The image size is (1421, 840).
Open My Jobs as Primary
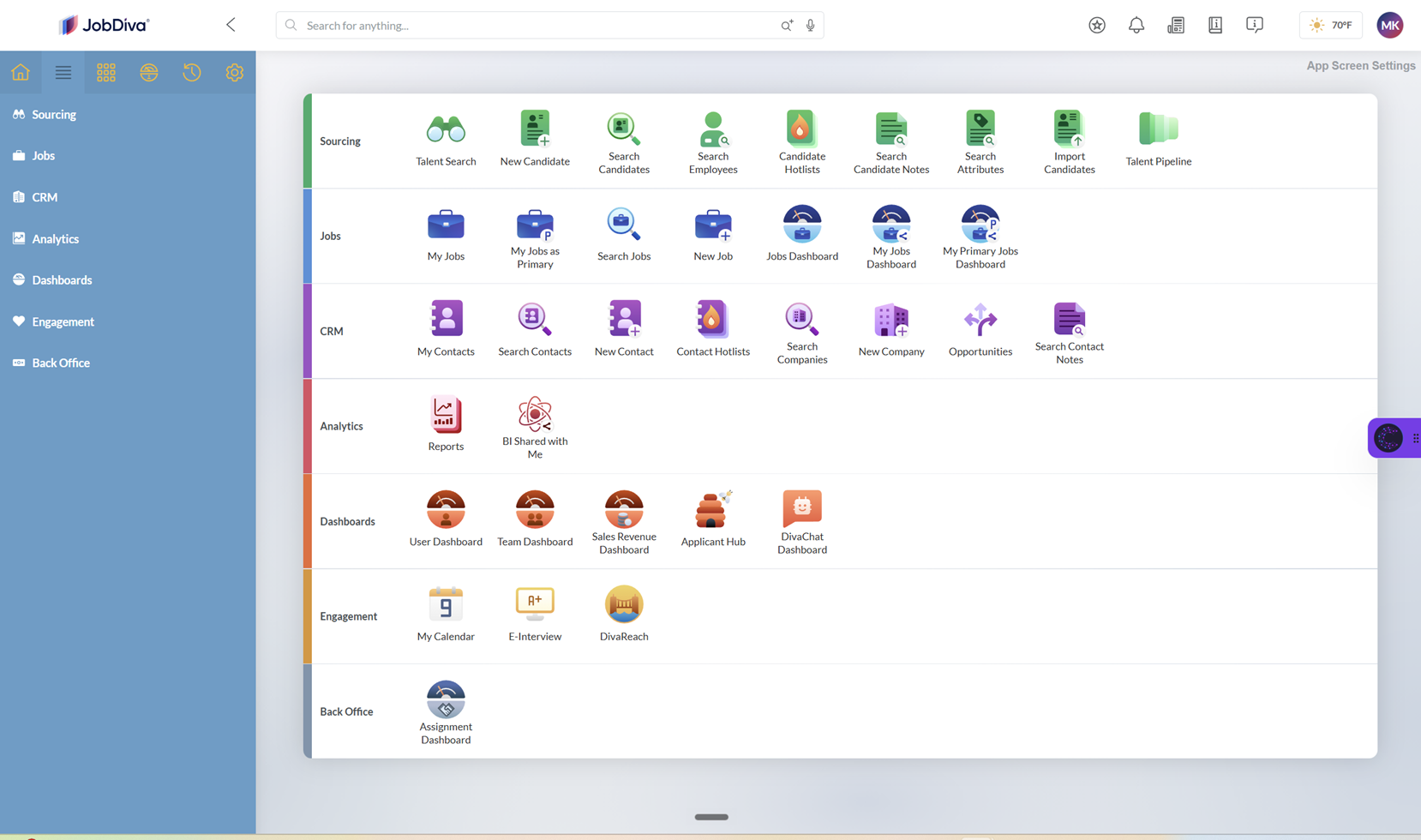(535, 237)
